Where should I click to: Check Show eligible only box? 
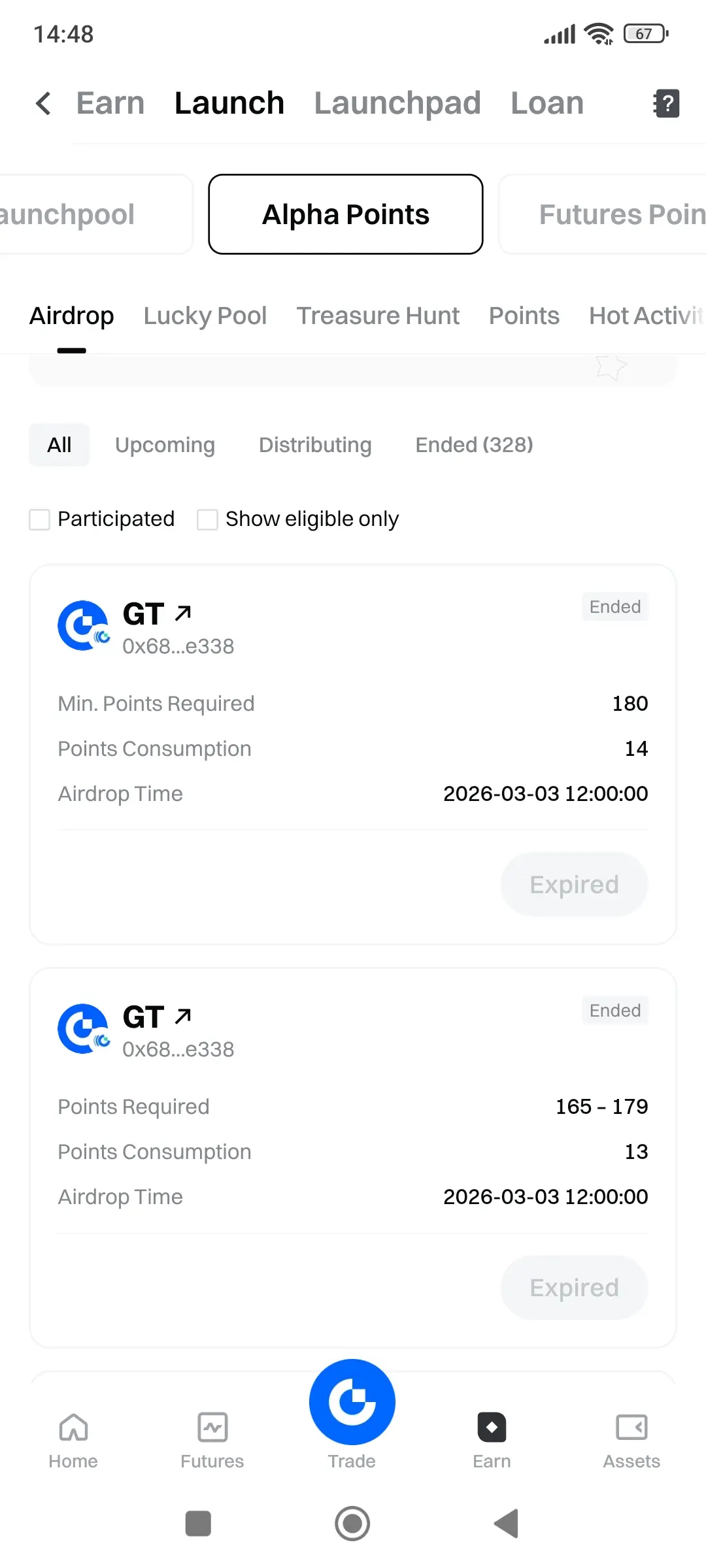tap(208, 520)
